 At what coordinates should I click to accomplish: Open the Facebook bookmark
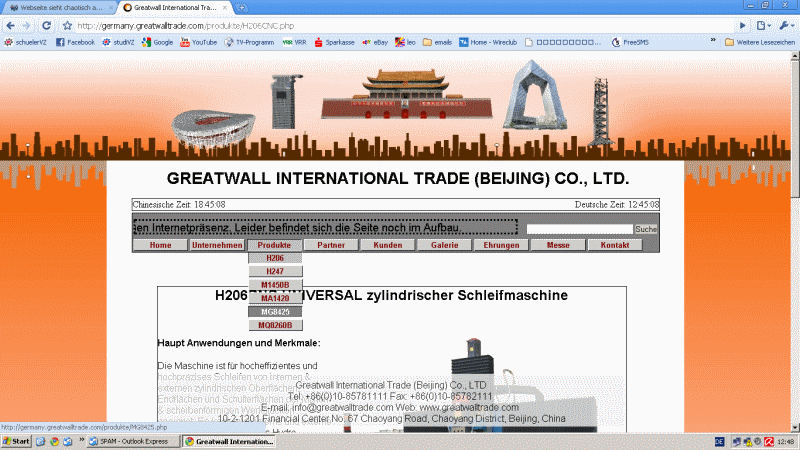75,42
